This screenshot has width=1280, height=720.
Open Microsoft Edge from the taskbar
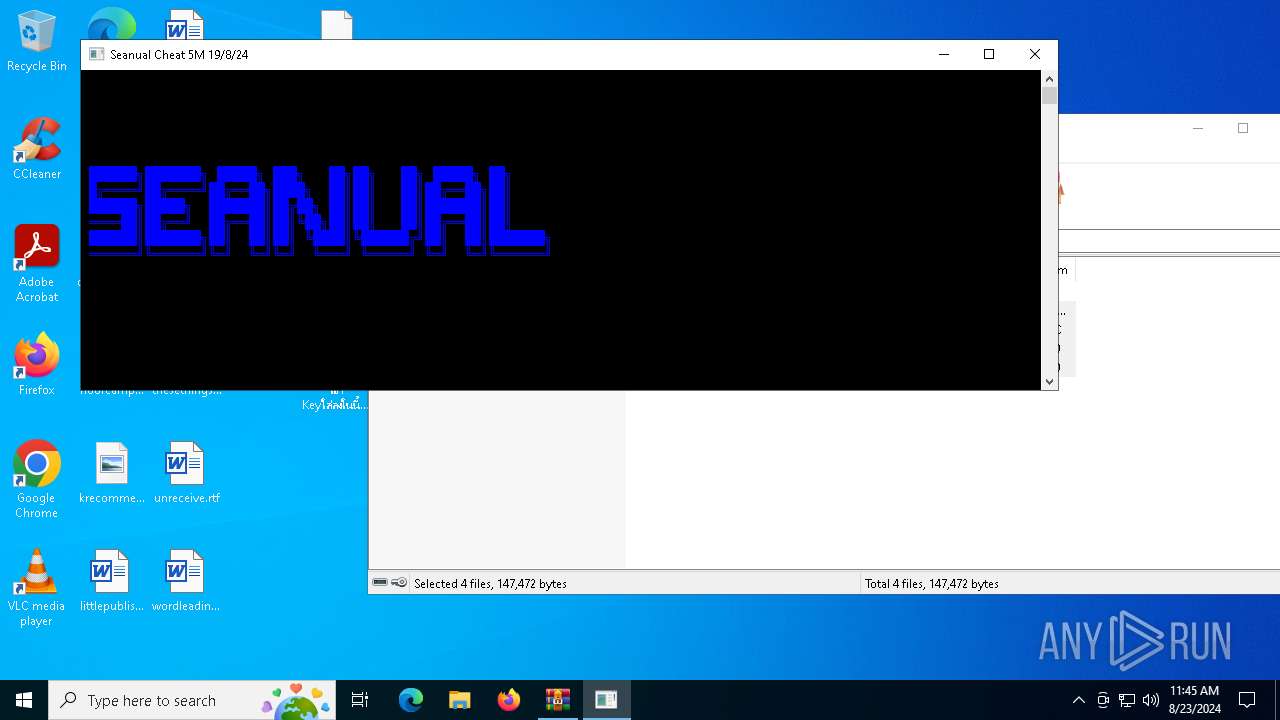pyautogui.click(x=411, y=700)
